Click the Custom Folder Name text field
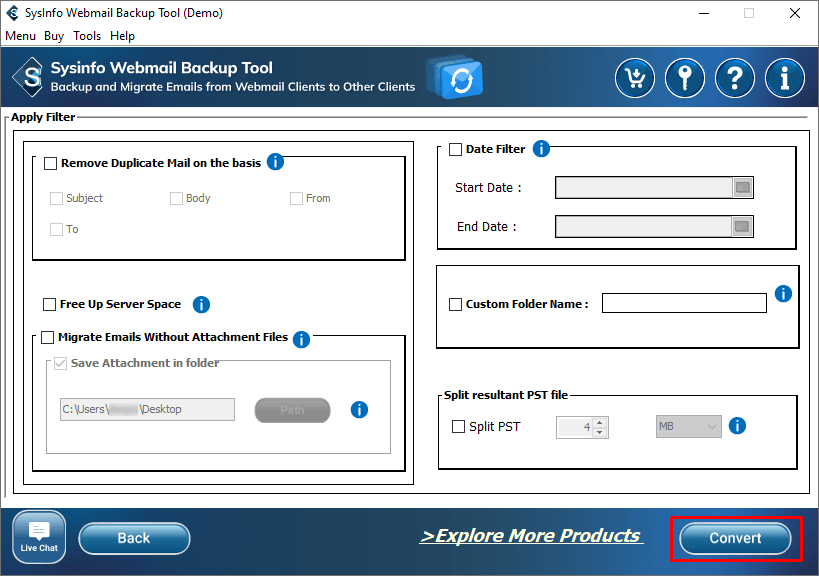This screenshot has height=576, width=819. (684, 303)
